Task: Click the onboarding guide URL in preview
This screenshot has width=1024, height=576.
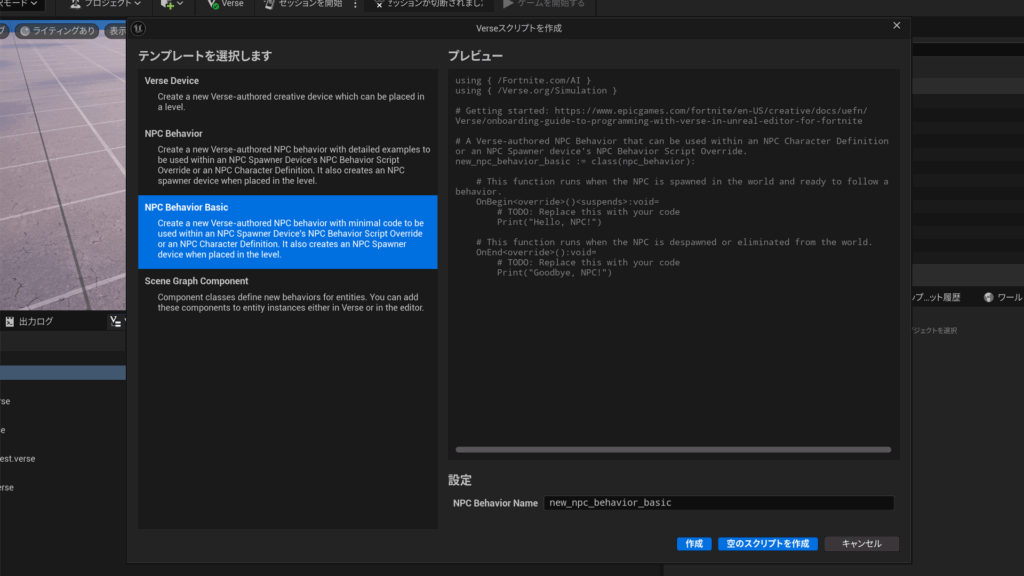Action: 661,116
